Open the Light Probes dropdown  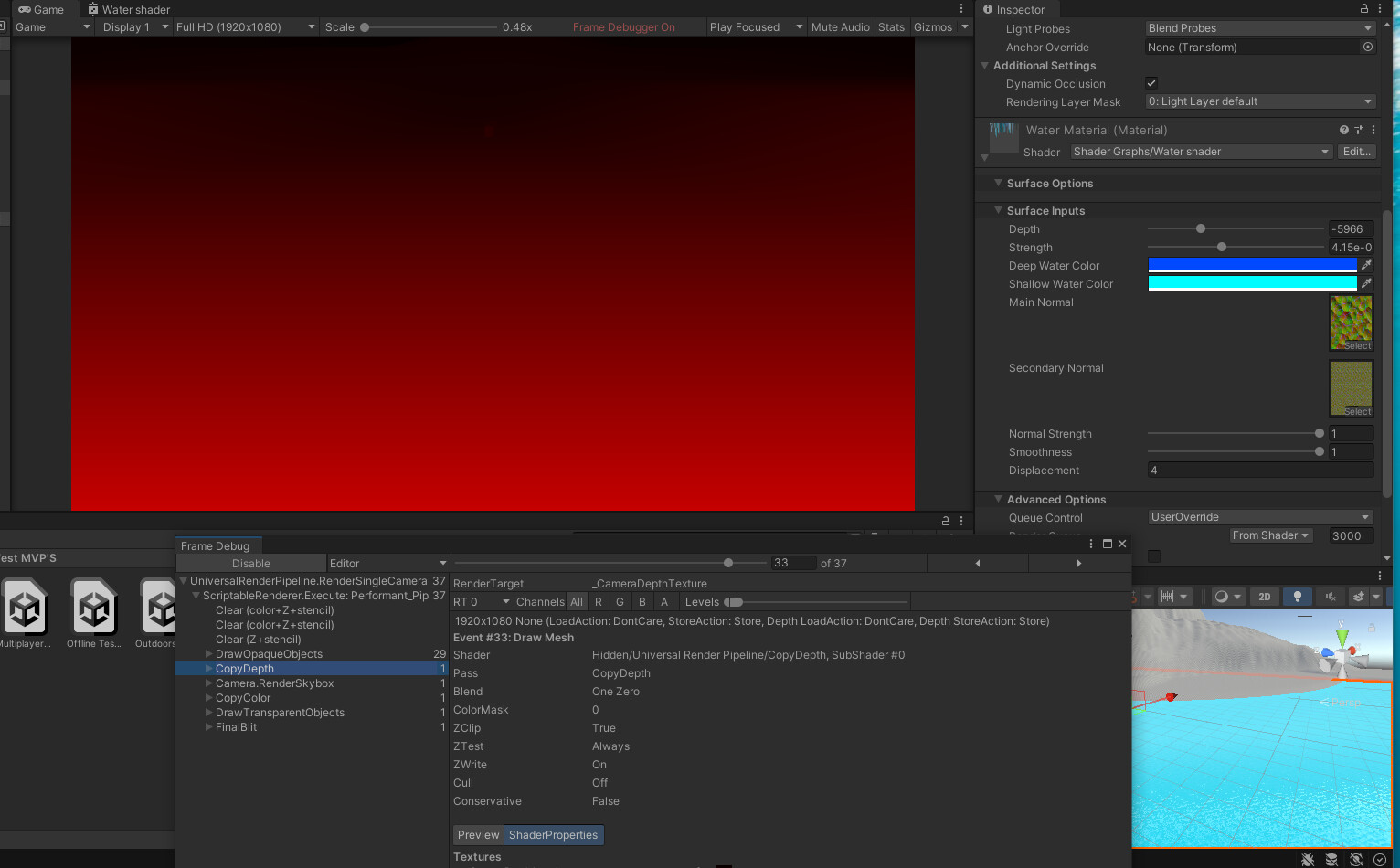1259,27
